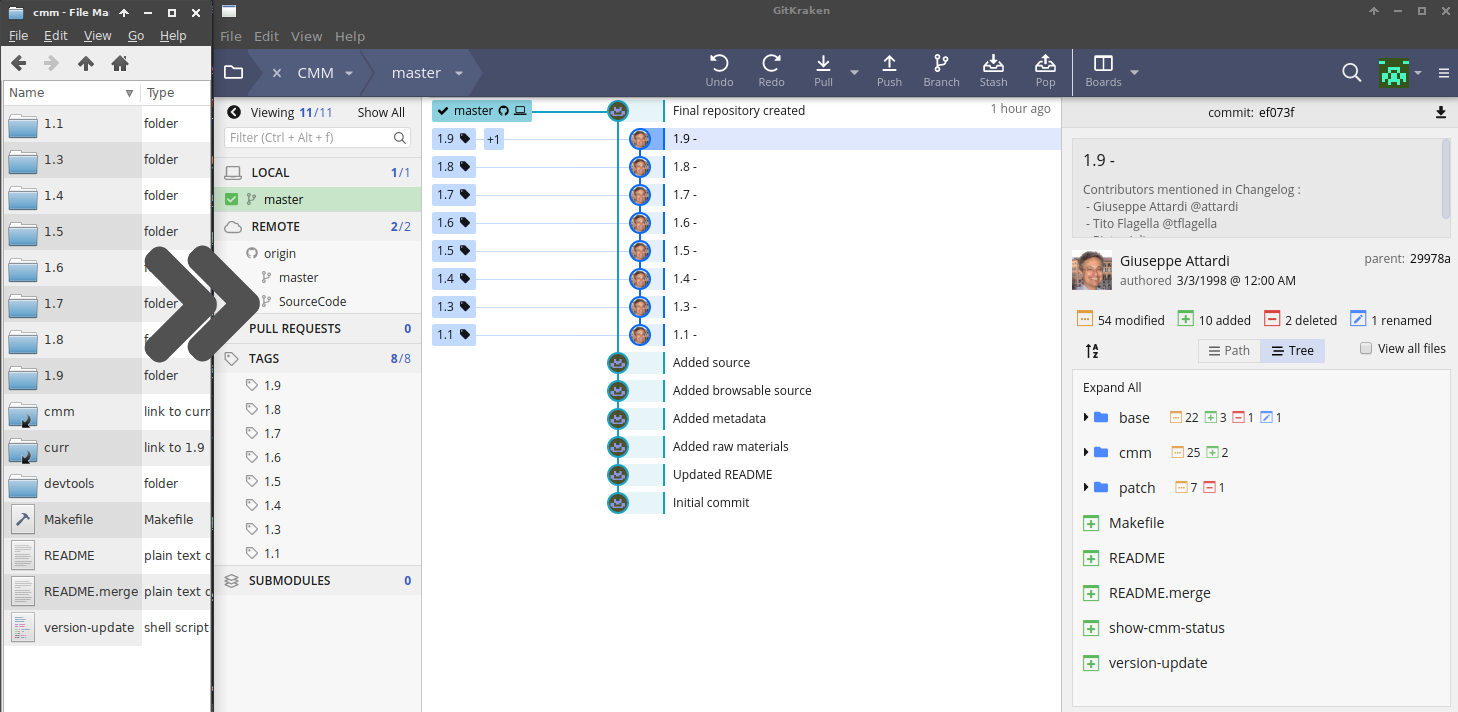
Task: Select the origin remote
Action: [x=279, y=253]
